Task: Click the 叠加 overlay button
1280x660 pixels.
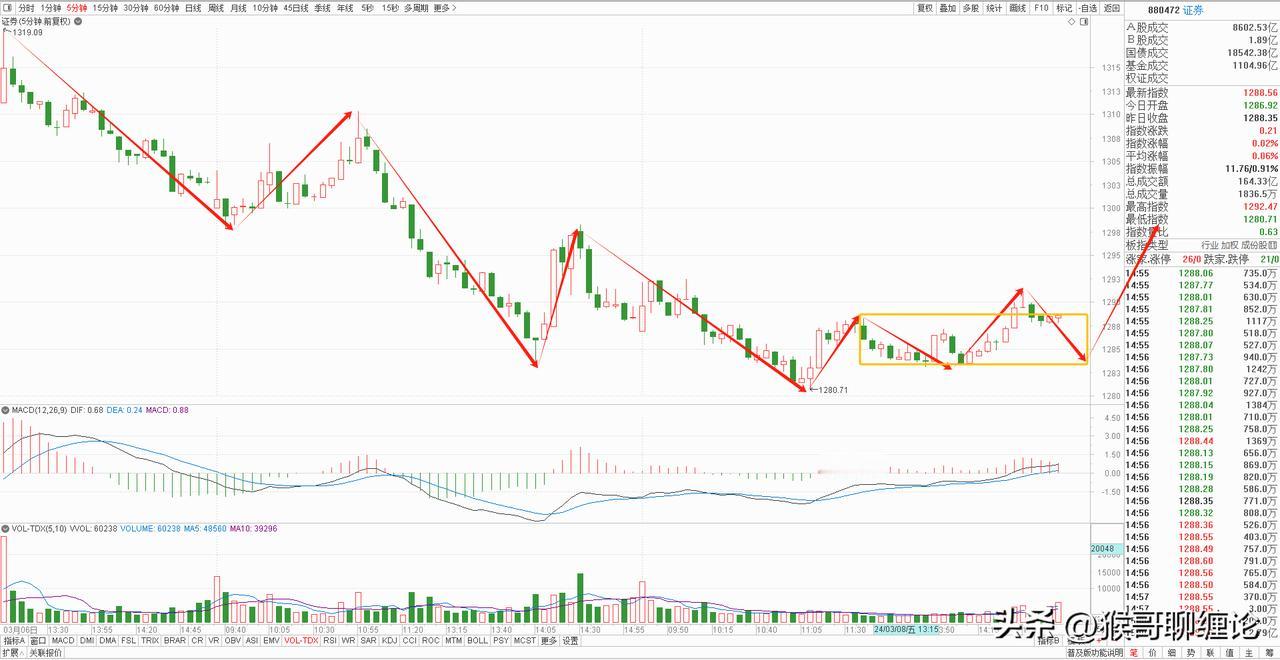Action: (x=948, y=8)
